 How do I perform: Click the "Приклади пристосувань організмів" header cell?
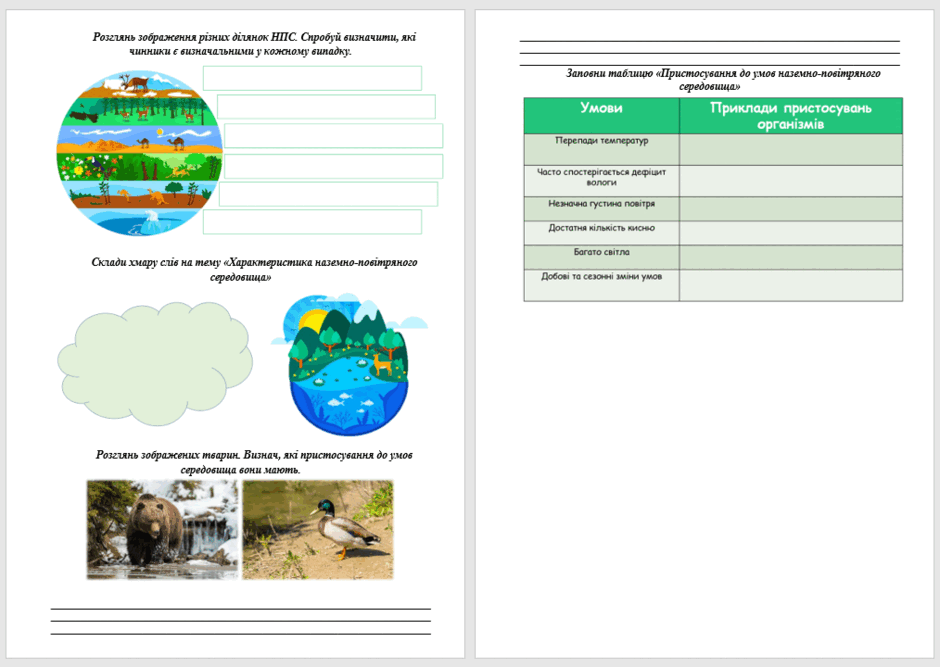click(x=791, y=116)
